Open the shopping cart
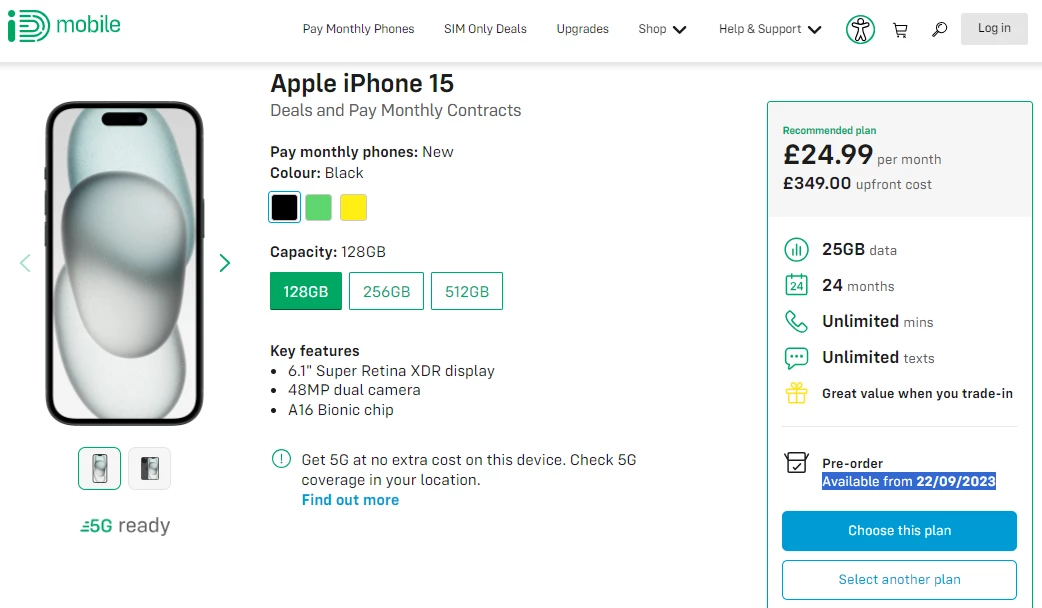 click(x=900, y=30)
